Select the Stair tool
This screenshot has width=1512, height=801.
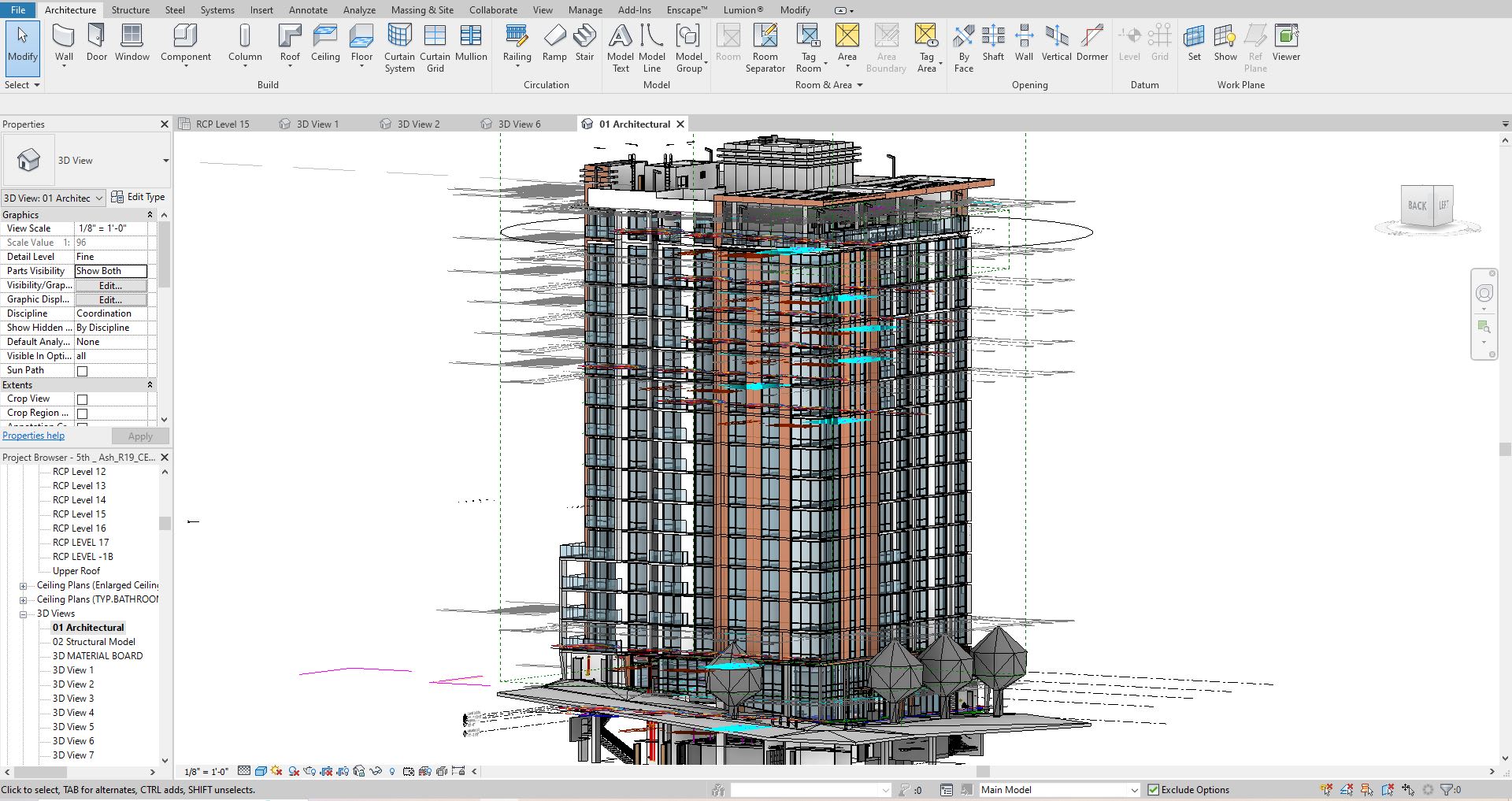584,43
